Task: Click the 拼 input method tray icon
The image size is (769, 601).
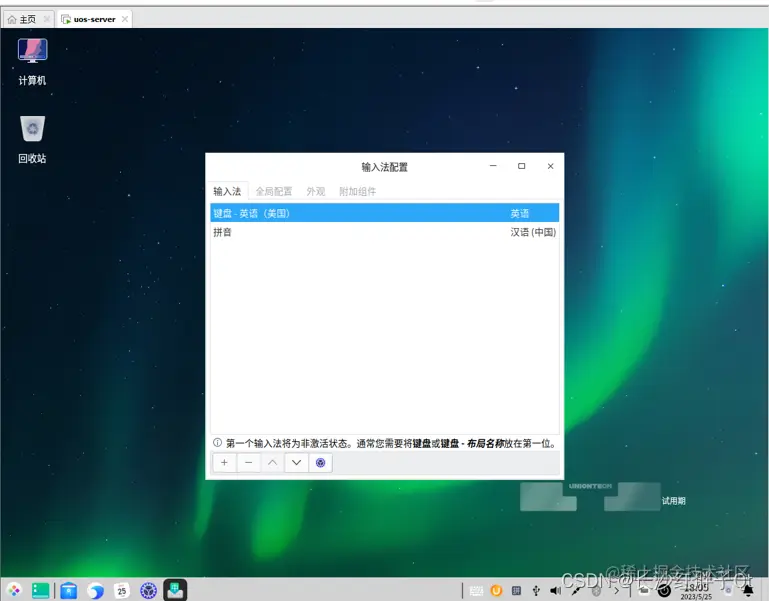Action: 516,591
